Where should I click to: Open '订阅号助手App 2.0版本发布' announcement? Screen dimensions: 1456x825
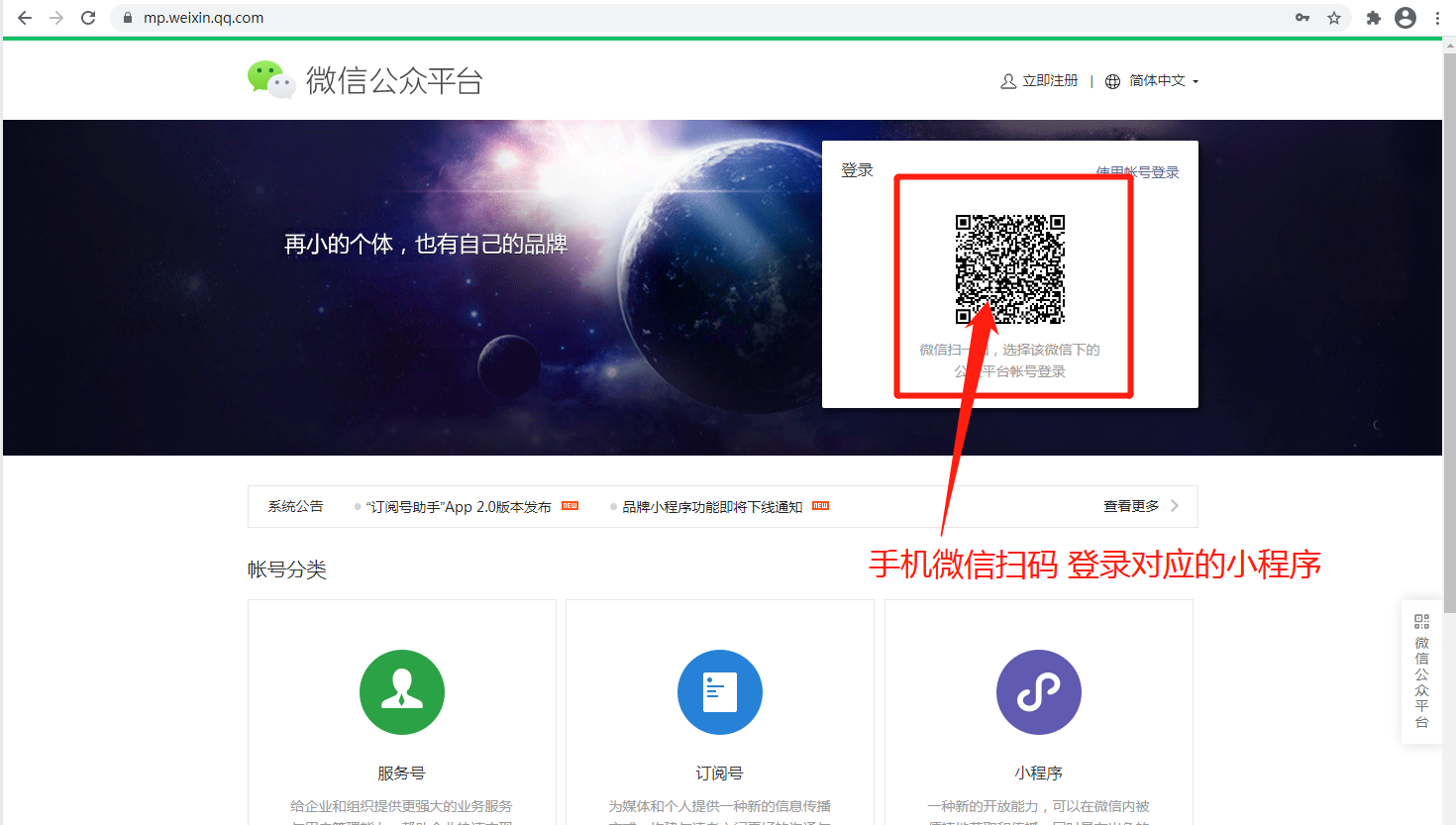tap(459, 507)
